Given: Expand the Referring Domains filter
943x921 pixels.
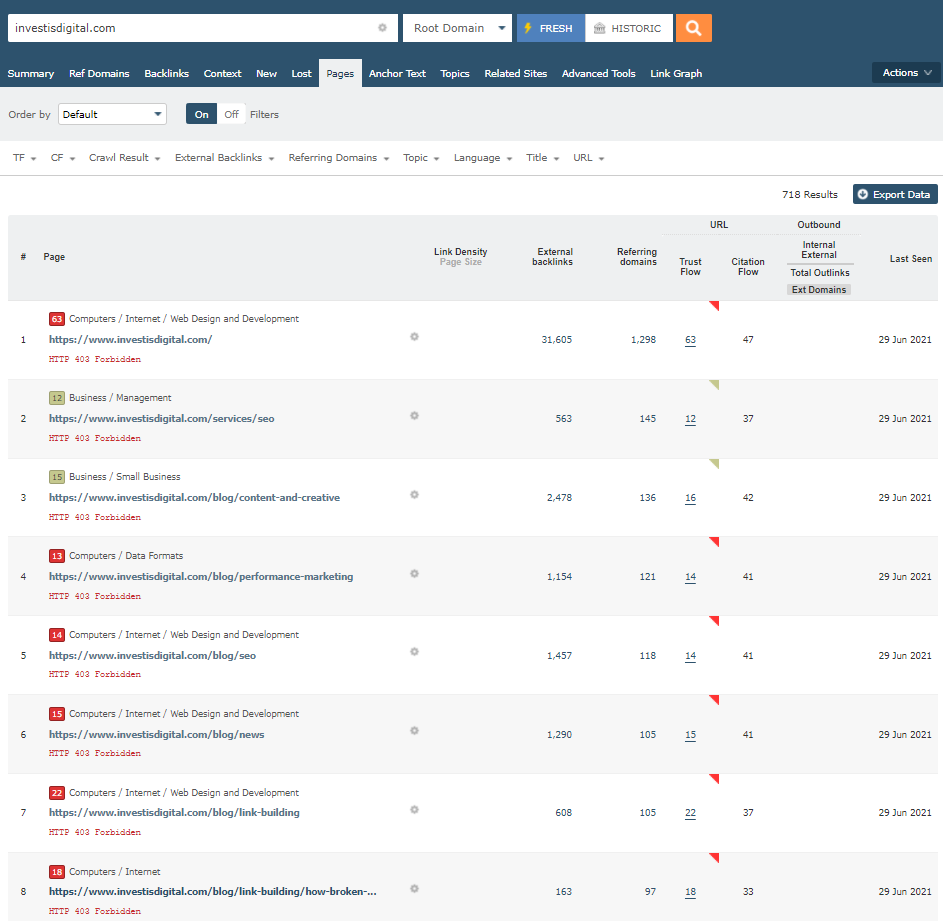Looking at the screenshot, I should [338, 158].
